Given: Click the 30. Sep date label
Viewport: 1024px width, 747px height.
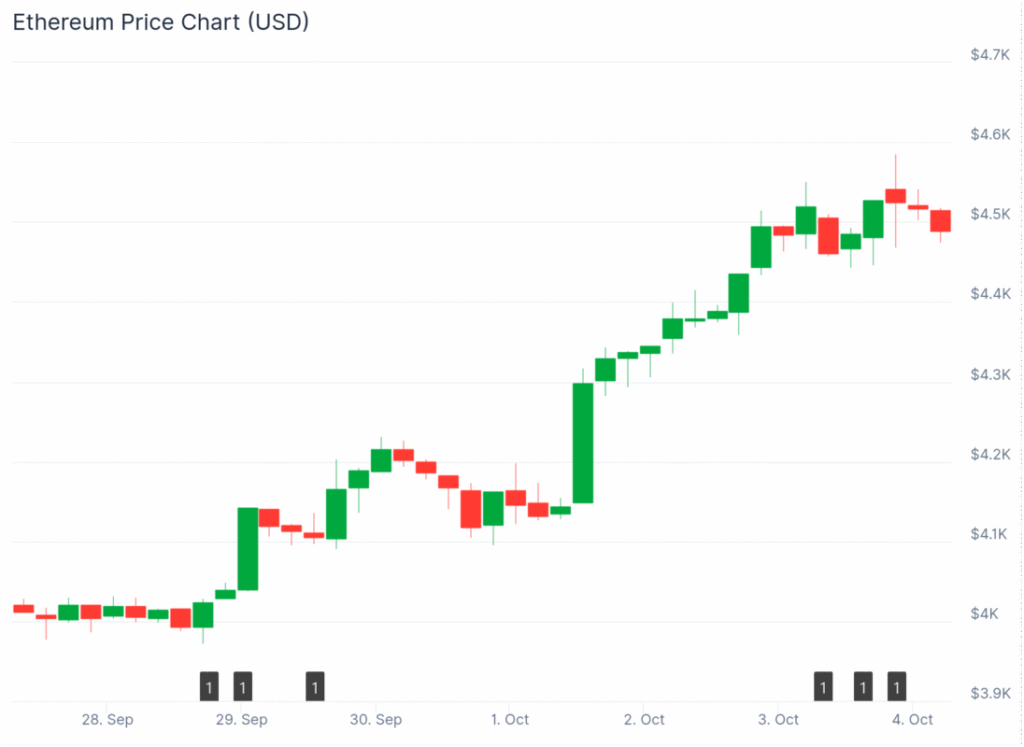Looking at the screenshot, I should [376, 720].
